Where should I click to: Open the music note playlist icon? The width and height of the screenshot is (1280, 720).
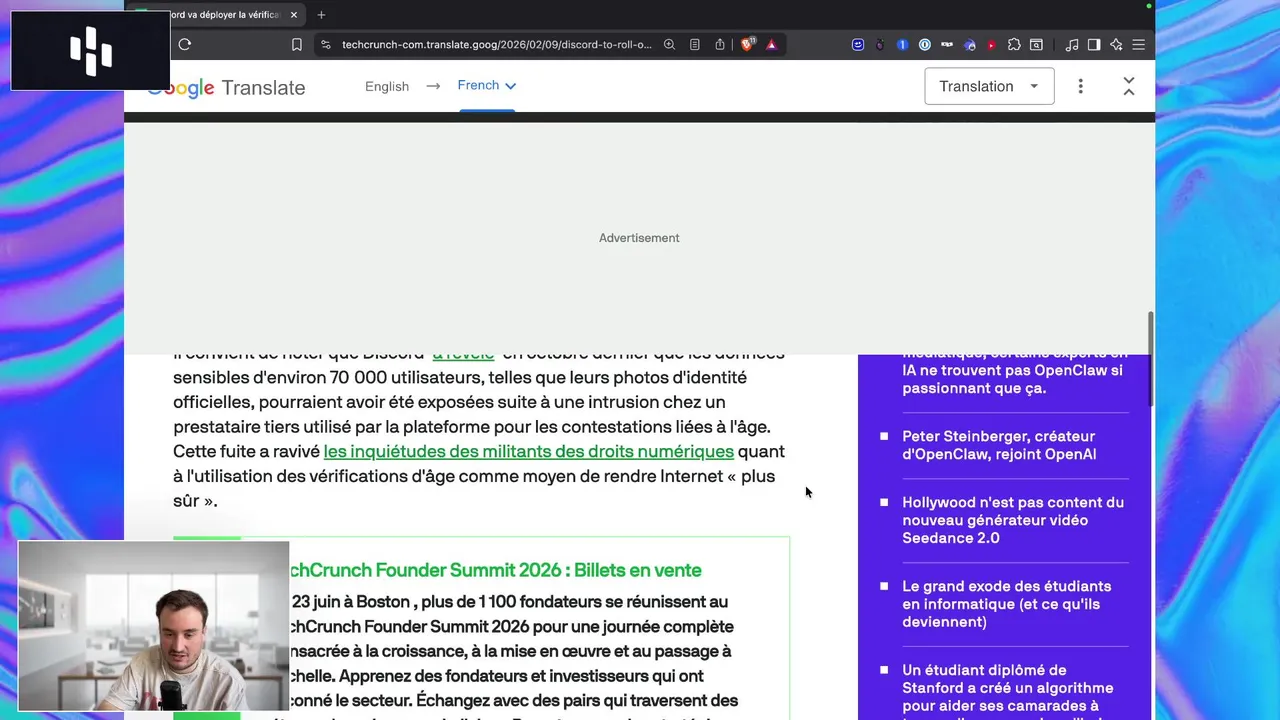(x=1072, y=44)
